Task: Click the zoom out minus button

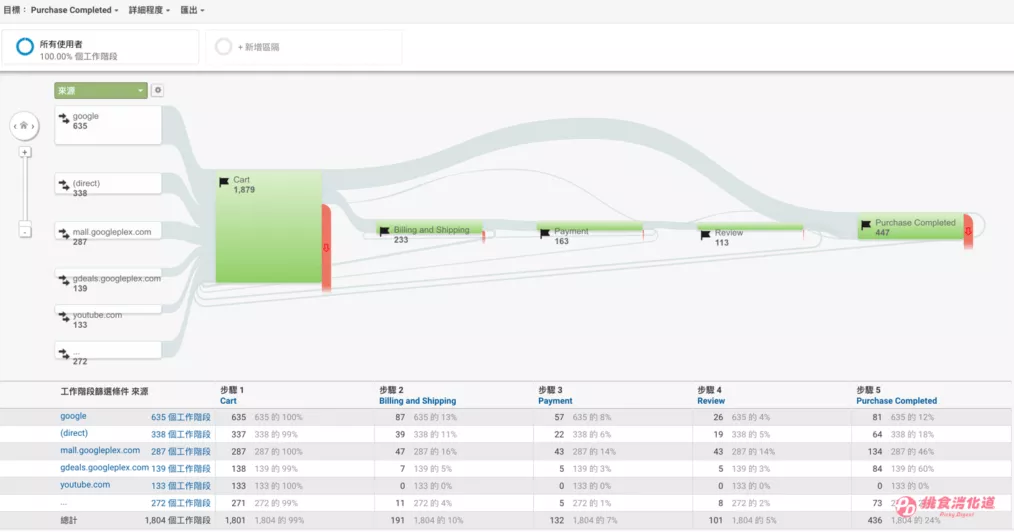Action: (x=25, y=231)
